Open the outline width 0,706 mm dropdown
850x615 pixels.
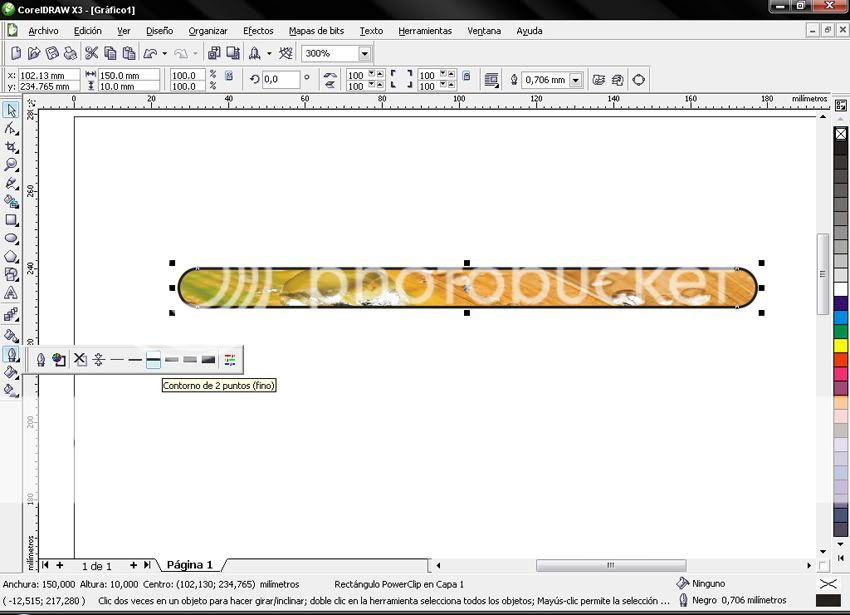pyautogui.click(x=576, y=80)
